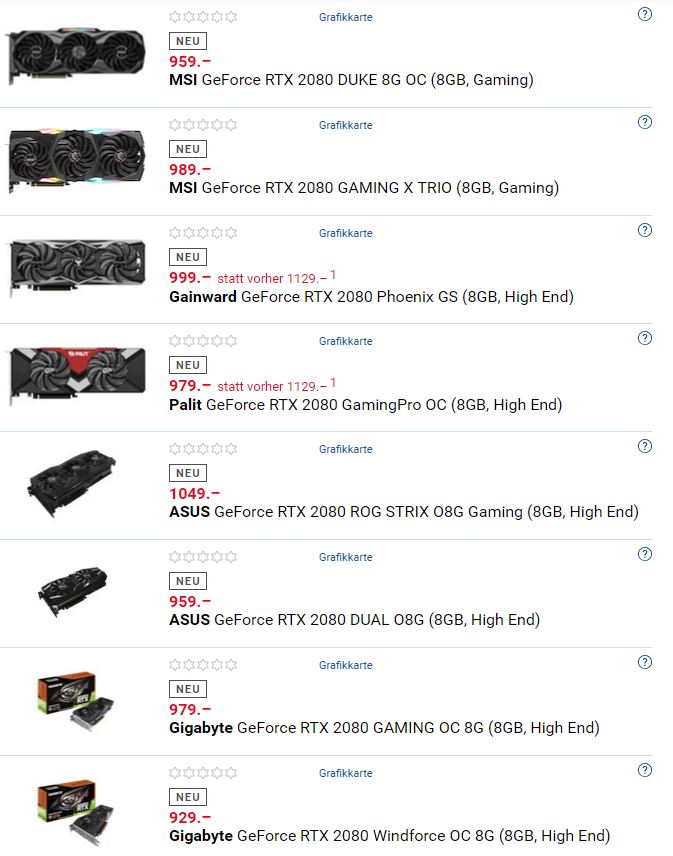Screen dimensions: 673x856
Task: Open MSI GeForce RTX 2080 DUKE 8G OC listing
Action: point(351,80)
